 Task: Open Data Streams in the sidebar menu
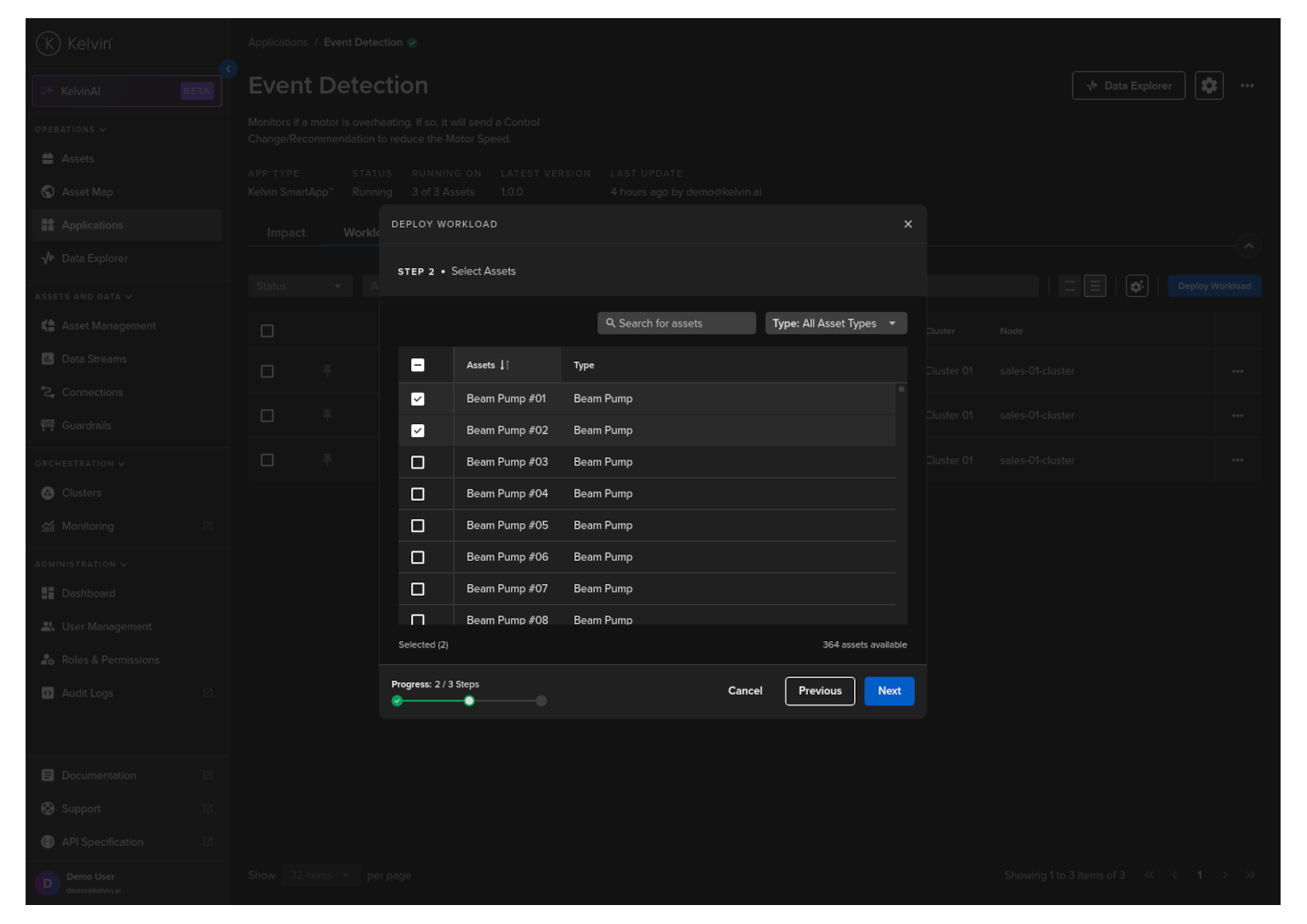(x=93, y=360)
